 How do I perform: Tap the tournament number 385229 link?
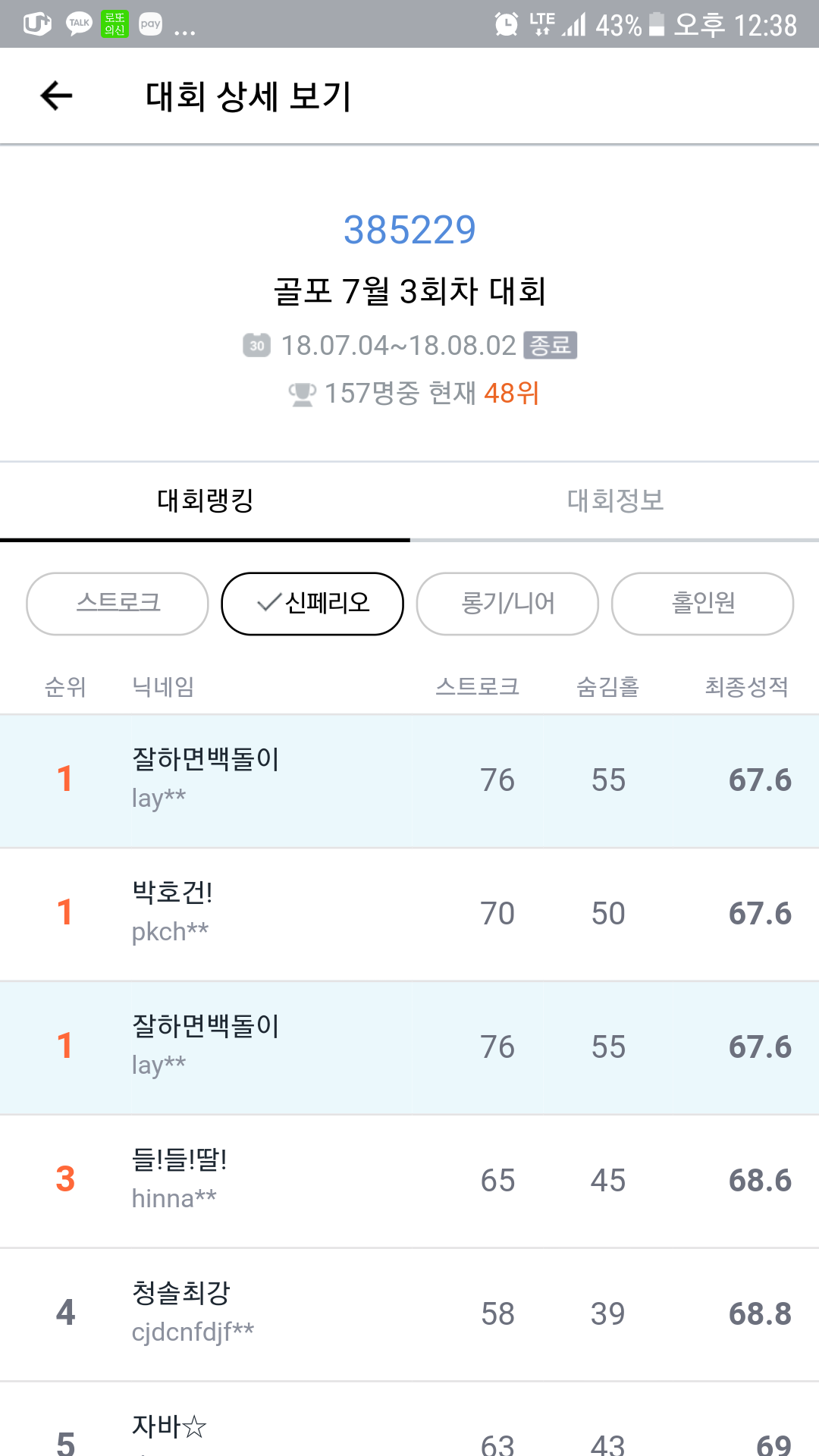(409, 230)
